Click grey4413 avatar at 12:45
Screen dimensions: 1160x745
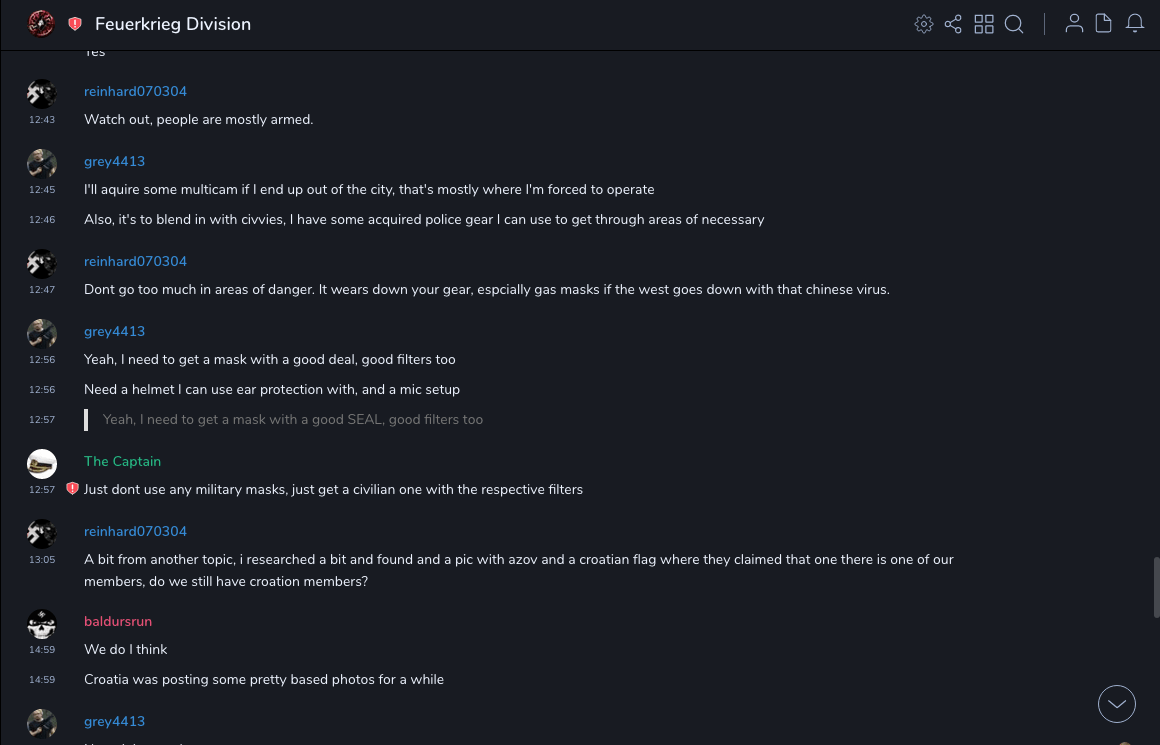pyautogui.click(x=42, y=164)
